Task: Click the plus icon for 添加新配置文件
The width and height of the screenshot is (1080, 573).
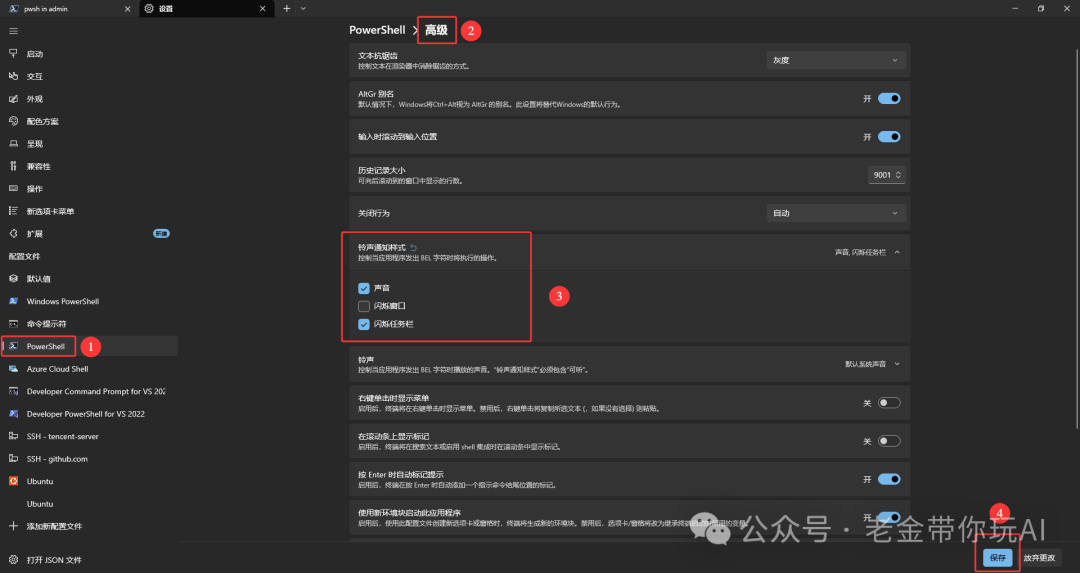Action: pyautogui.click(x=13, y=525)
